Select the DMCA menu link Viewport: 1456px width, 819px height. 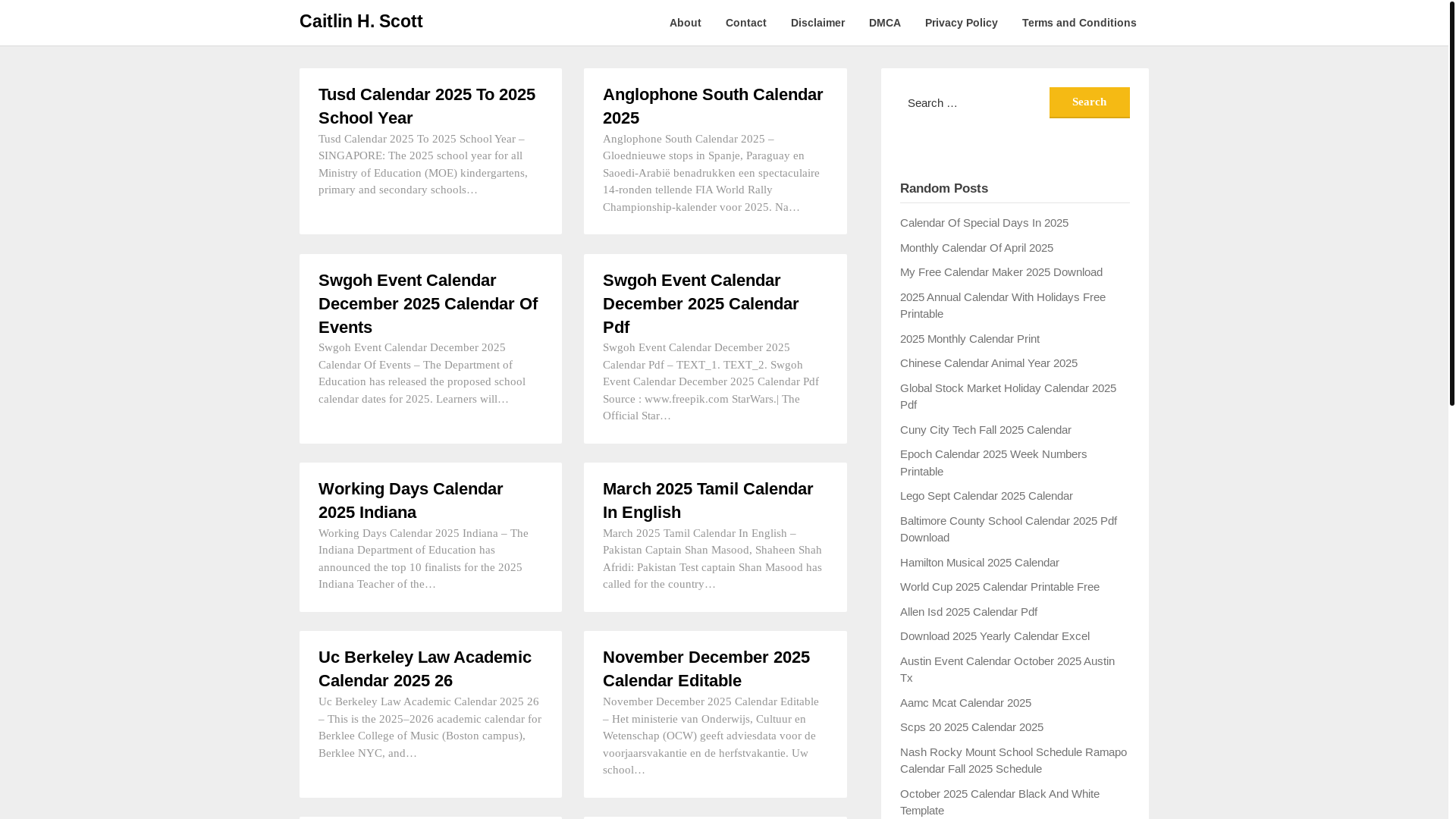(x=884, y=23)
